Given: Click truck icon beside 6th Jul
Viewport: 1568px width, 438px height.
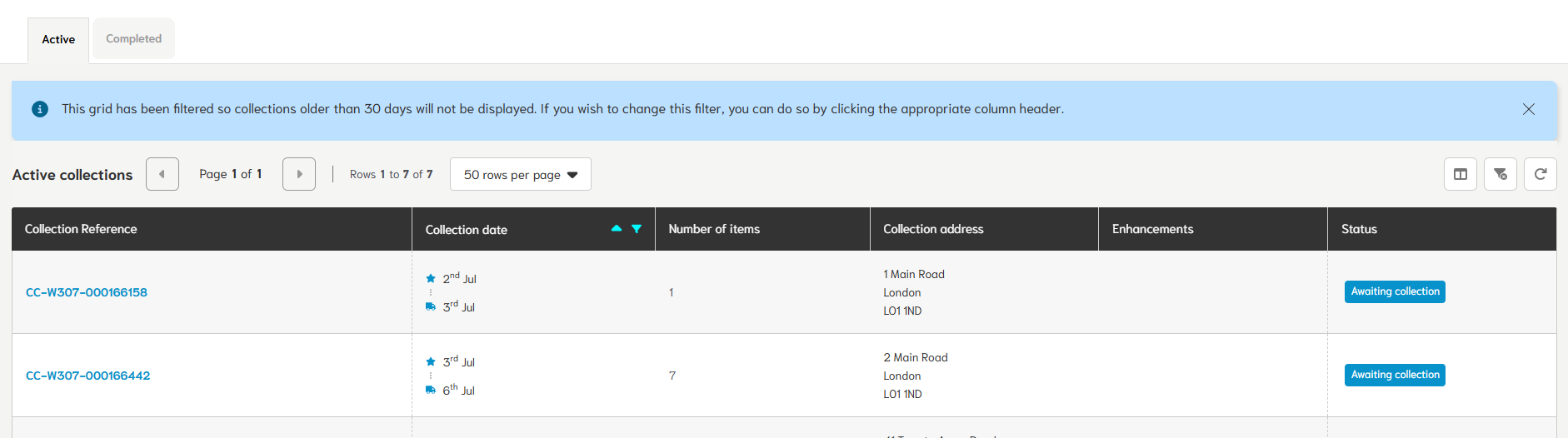Looking at the screenshot, I should tap(431, 390).
